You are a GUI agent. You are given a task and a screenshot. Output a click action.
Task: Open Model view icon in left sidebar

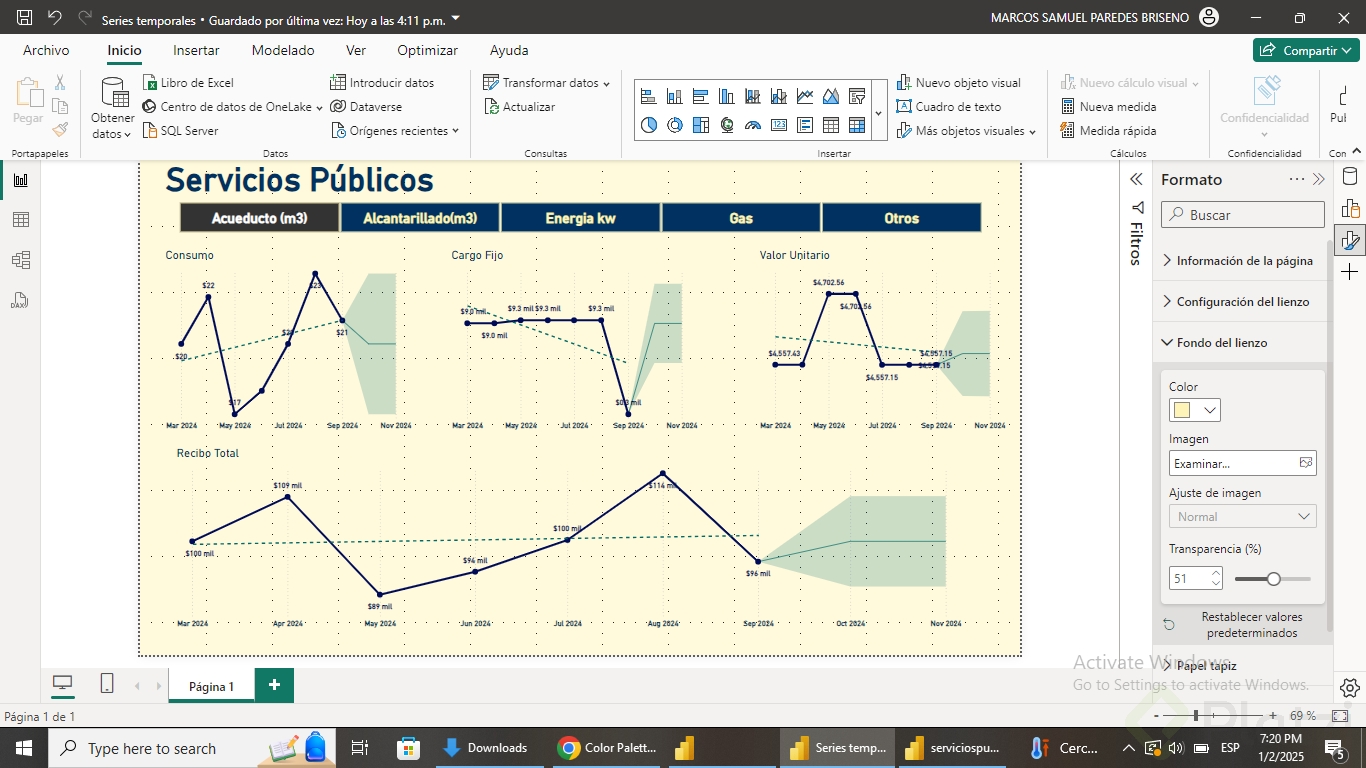point(20,260)
